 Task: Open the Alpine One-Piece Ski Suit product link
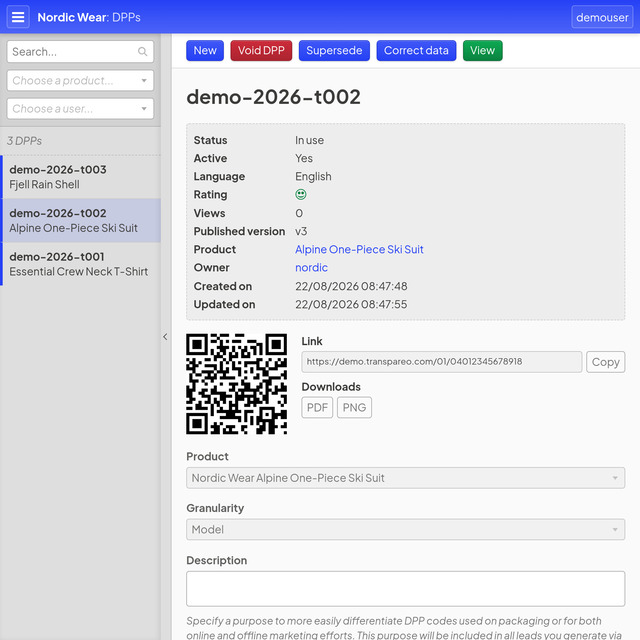point(359,249)
